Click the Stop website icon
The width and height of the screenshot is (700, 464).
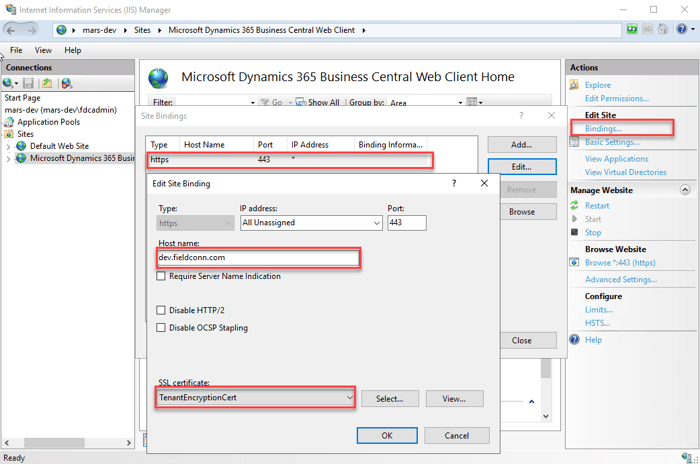click(x=575, y=232)
